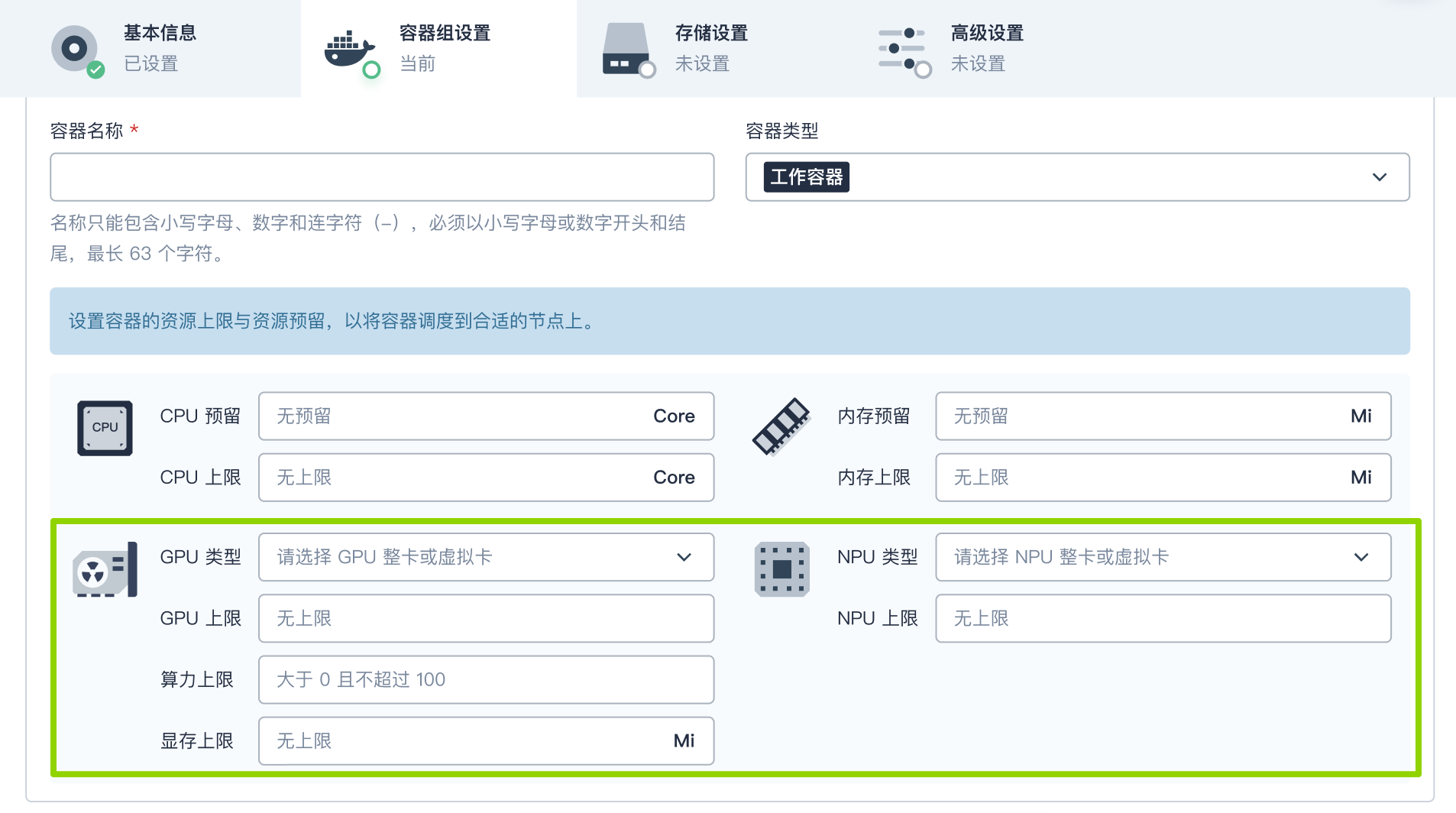Viewport: 1456px width, 813px height.
Task: Click the memory stick icon near 内存预留
Action: click(781, 428)
